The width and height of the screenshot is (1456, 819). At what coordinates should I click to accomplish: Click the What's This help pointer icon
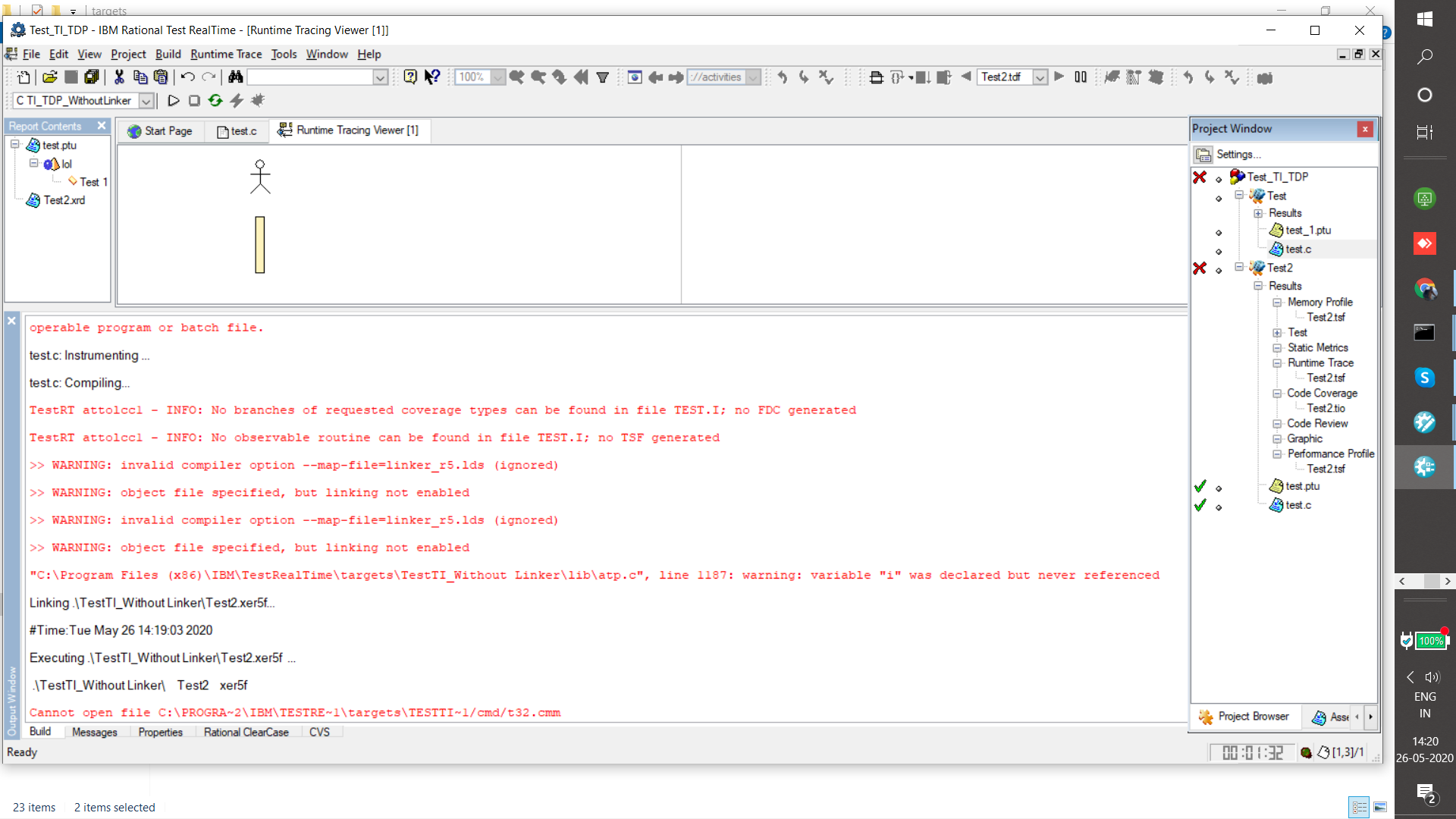coord(432,77)
